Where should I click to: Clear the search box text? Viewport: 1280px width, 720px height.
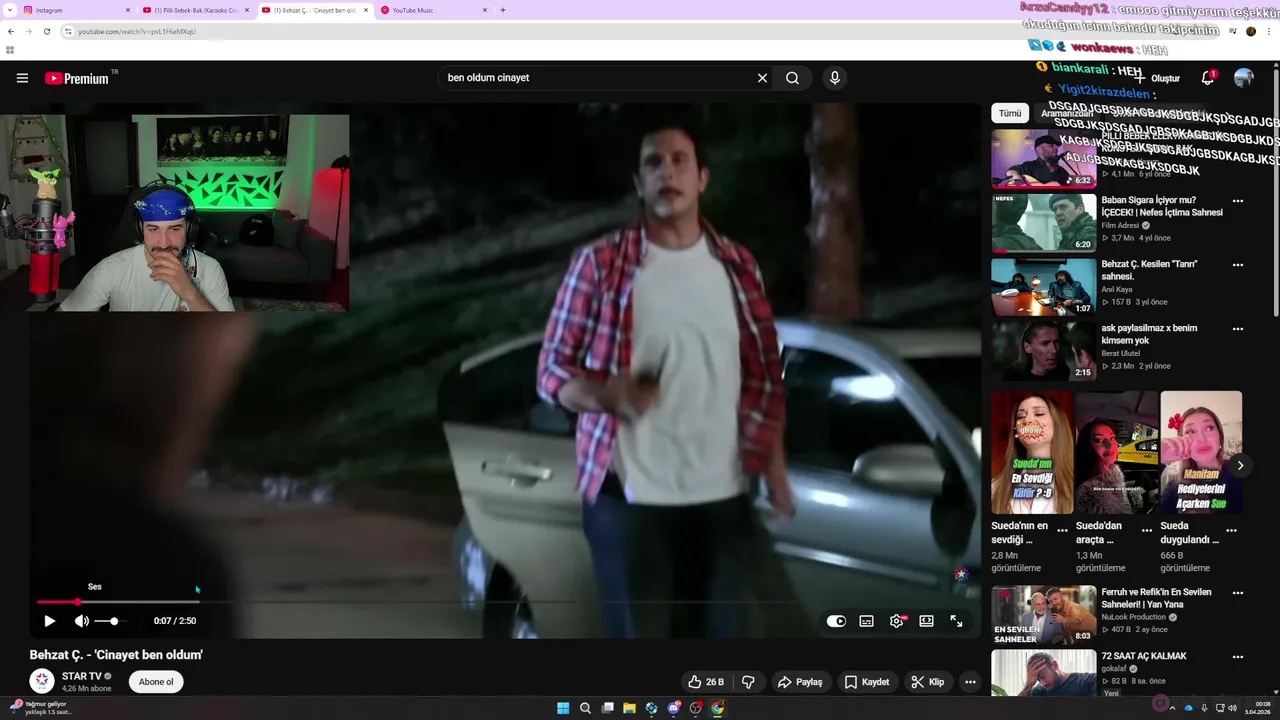(762, 78)
